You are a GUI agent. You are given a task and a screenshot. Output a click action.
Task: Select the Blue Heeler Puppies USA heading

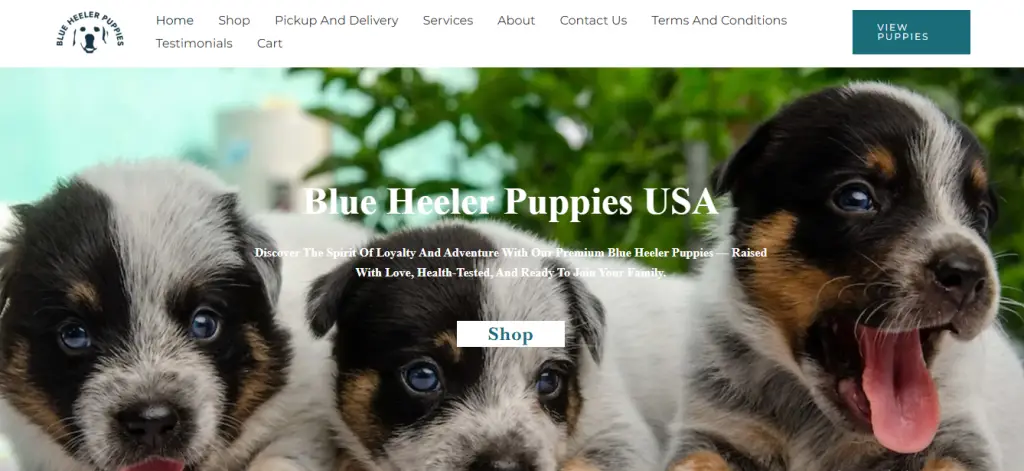coord(511,201)
